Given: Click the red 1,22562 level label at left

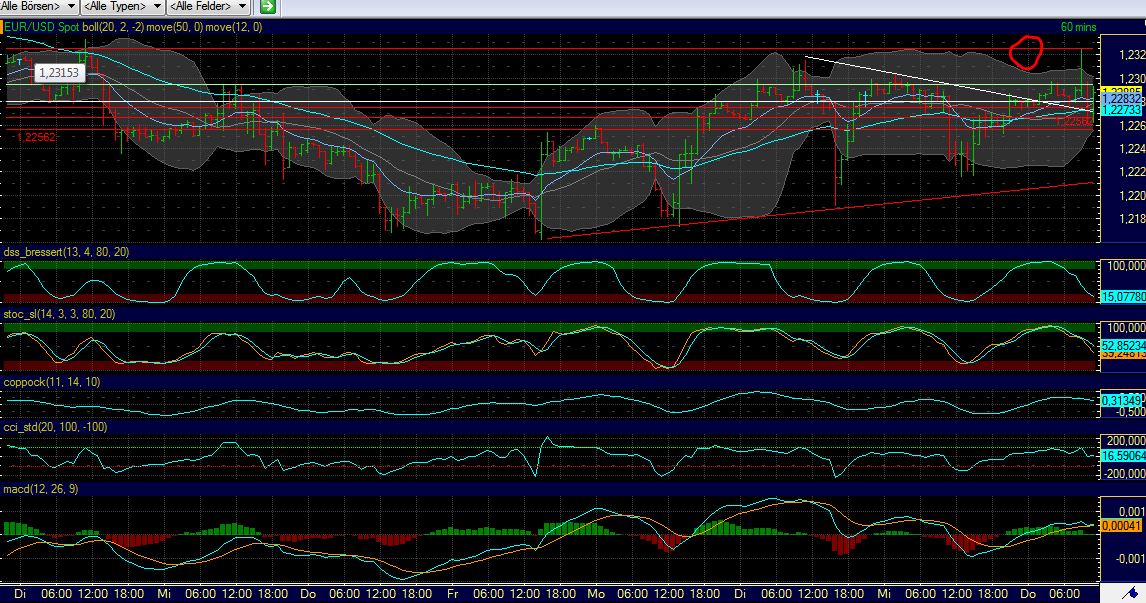Looking at the screenshot, I should [35, 137].
